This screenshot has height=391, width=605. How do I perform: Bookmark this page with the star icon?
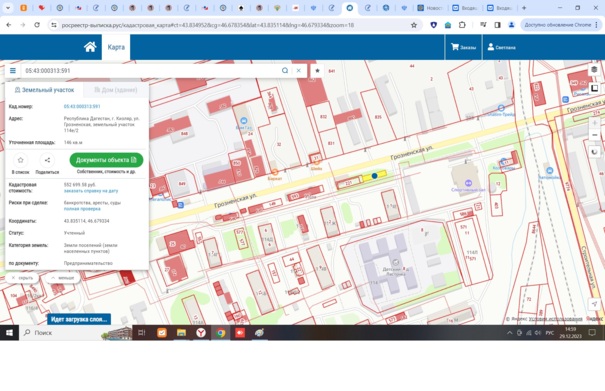coord(414,25)
